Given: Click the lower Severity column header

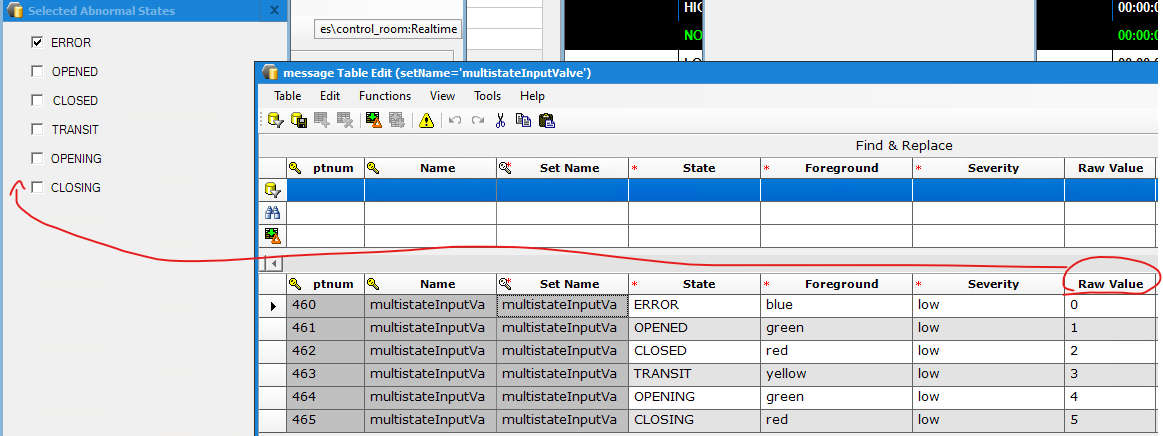Looking at the screenshot, I should pos(992,284).
